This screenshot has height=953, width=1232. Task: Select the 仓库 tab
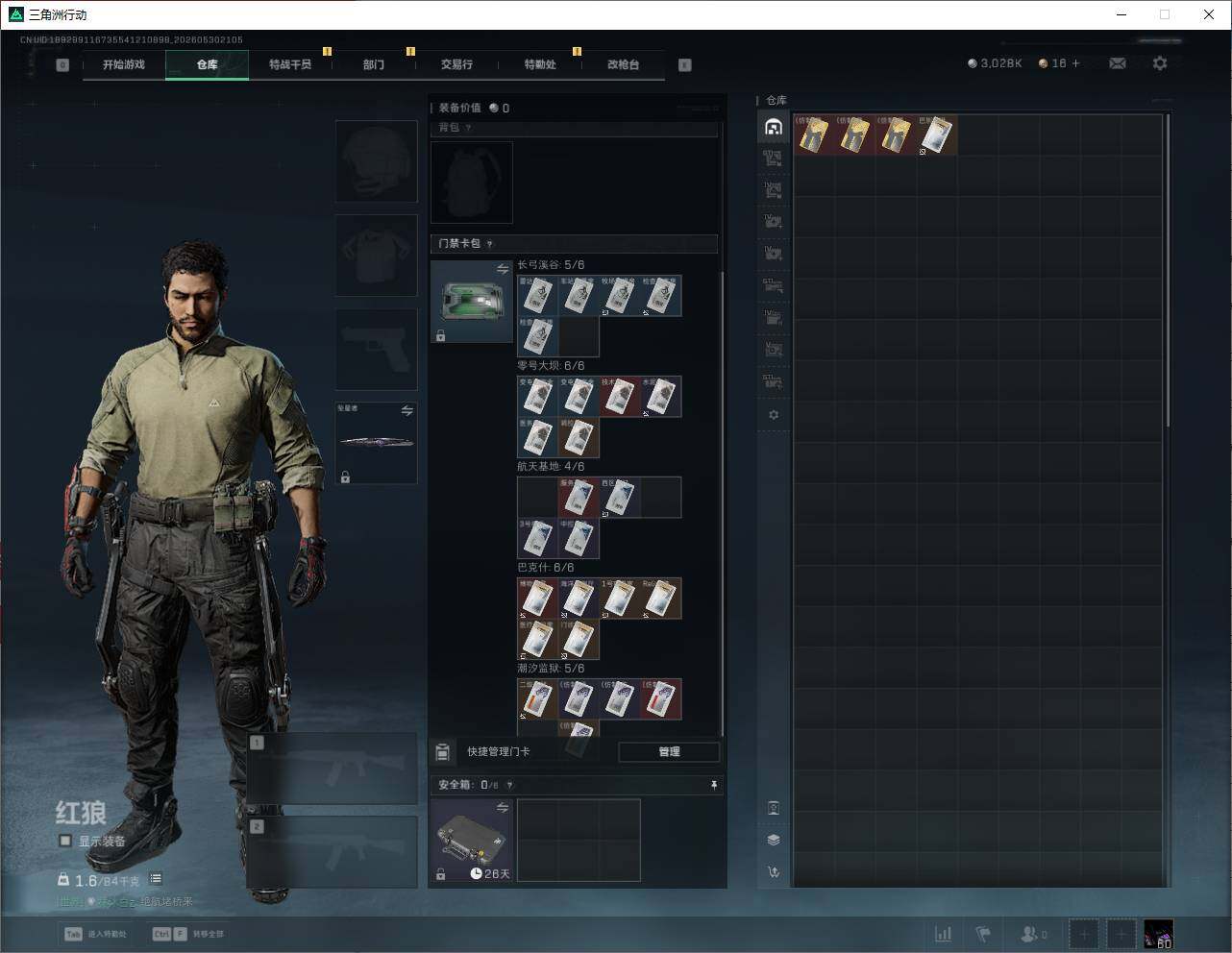tap(207, 64)
